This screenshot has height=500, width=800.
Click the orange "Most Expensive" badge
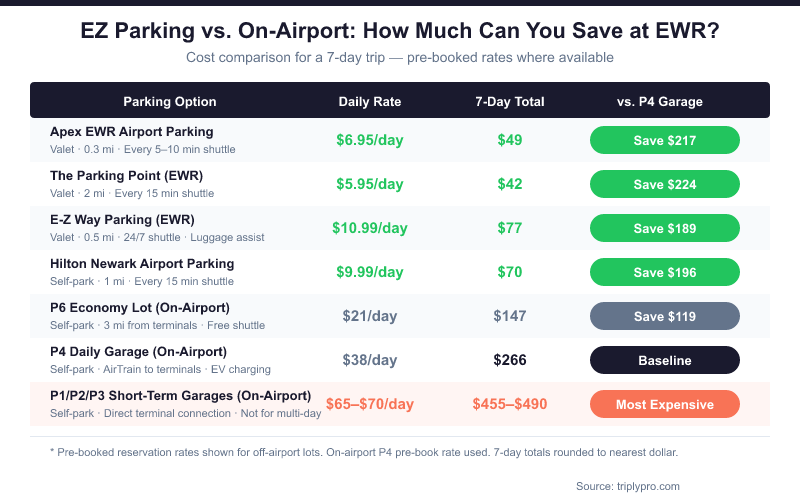pyautogui.click(x=664, y=404)
